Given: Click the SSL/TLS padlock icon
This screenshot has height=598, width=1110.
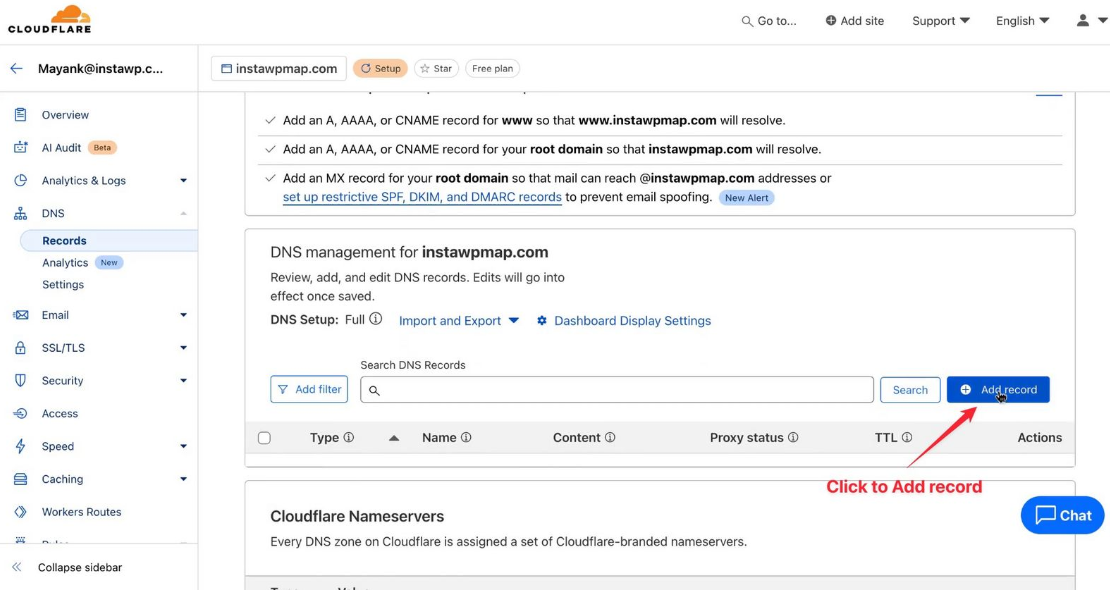Looking at the screenshot, I should [21, 347].
